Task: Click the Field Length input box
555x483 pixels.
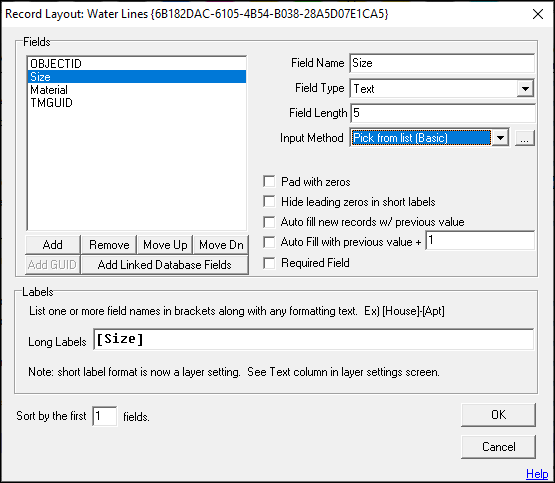Action: [x=442, y=113]
